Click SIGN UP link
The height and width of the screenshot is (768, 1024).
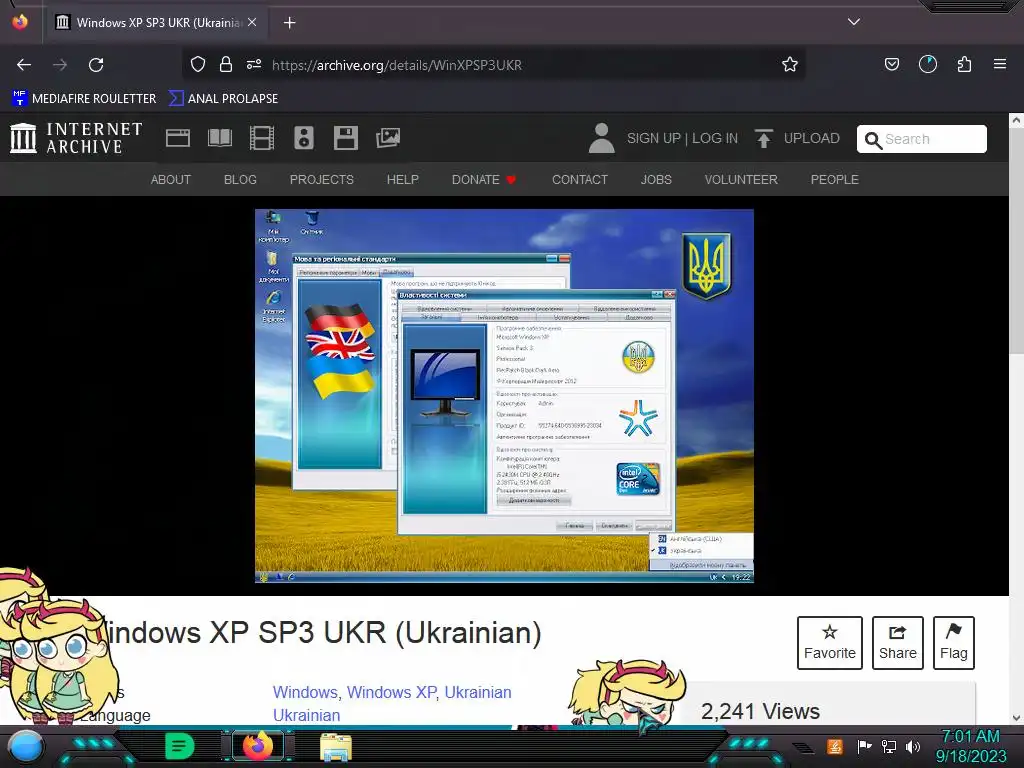(x=654, y=138)
